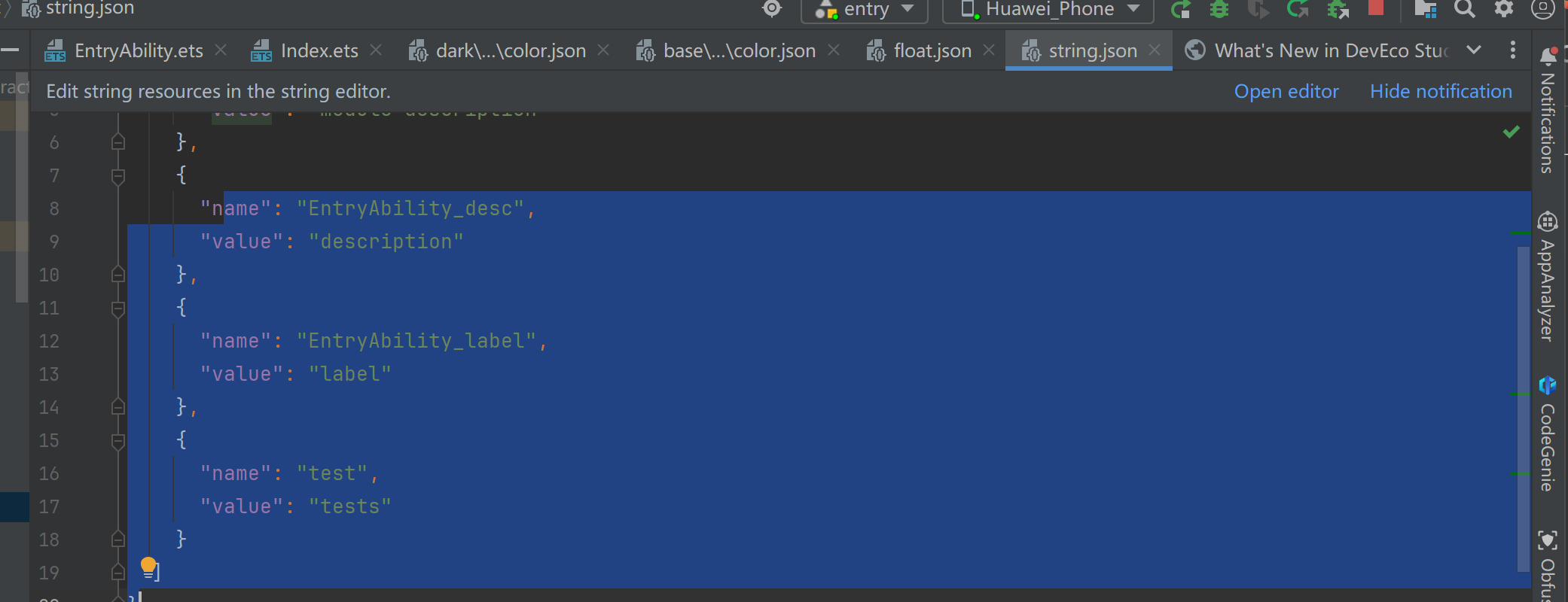
Task: Click the "description" value text
Action: [x=386, y=242]
